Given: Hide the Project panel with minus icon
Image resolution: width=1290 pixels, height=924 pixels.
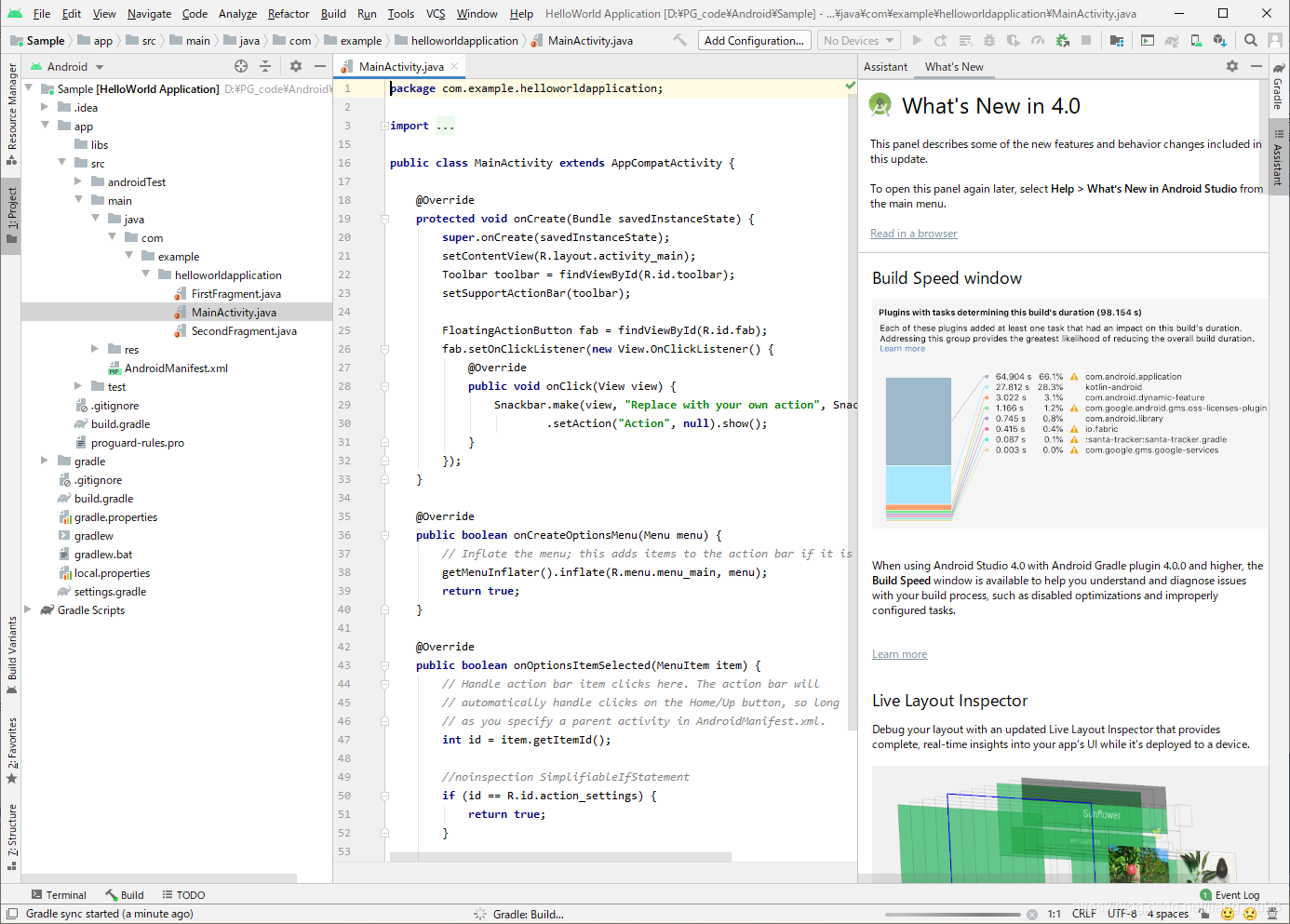Looking at the screenshot, I should point(320,66).
